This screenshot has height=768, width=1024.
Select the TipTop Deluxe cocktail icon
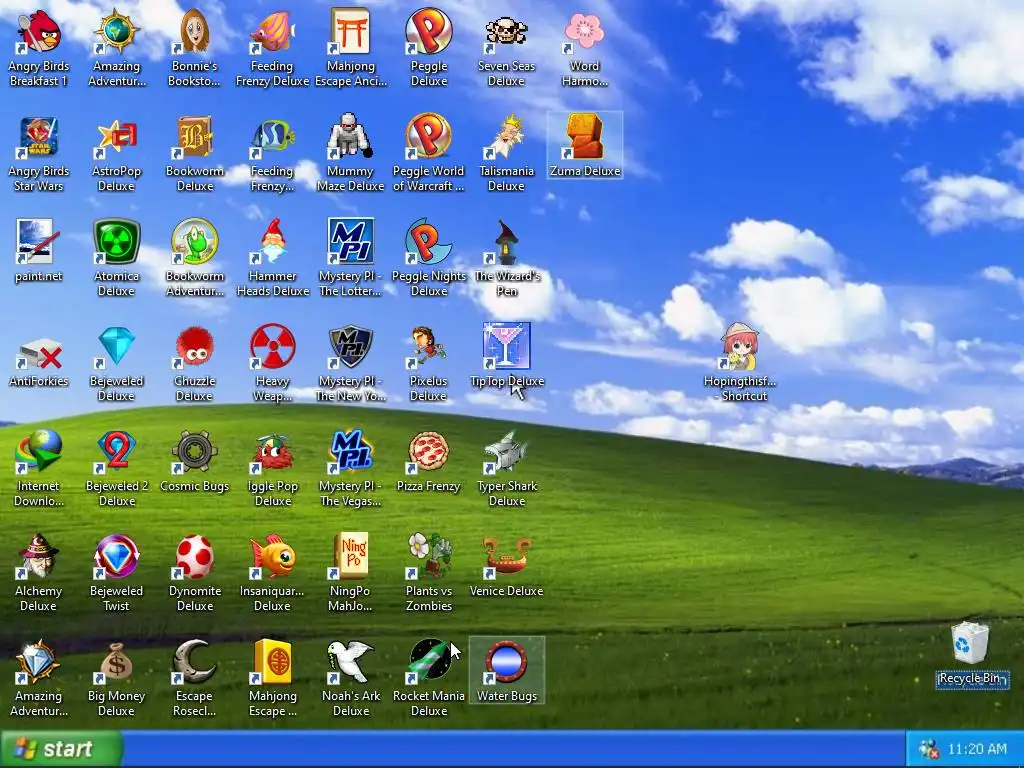tap(506, 347)
